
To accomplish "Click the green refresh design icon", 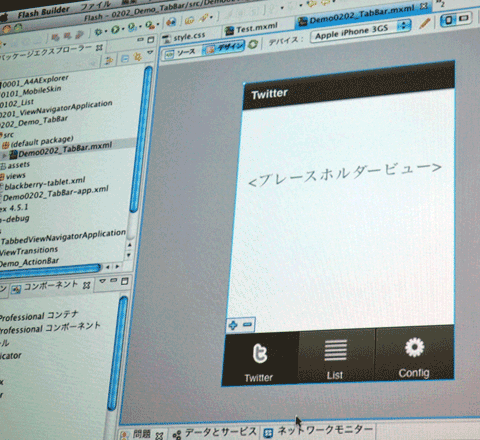I will pyautogui.click(x=253, y=44).
